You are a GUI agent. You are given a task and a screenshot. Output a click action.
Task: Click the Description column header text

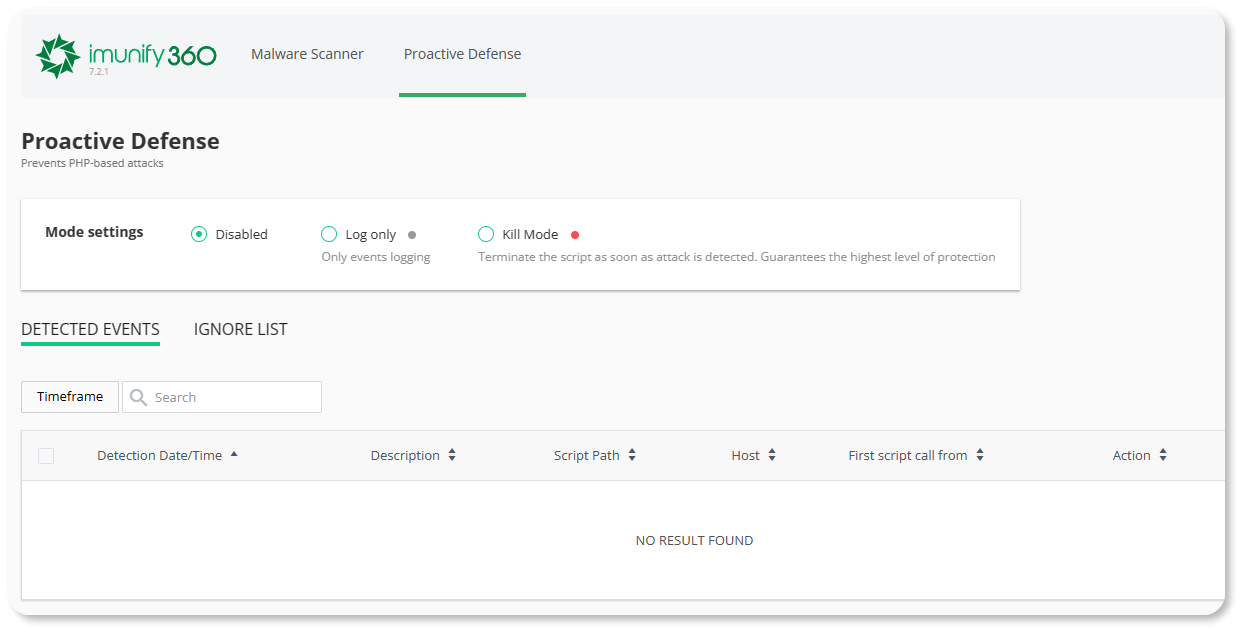coord(405,455)
